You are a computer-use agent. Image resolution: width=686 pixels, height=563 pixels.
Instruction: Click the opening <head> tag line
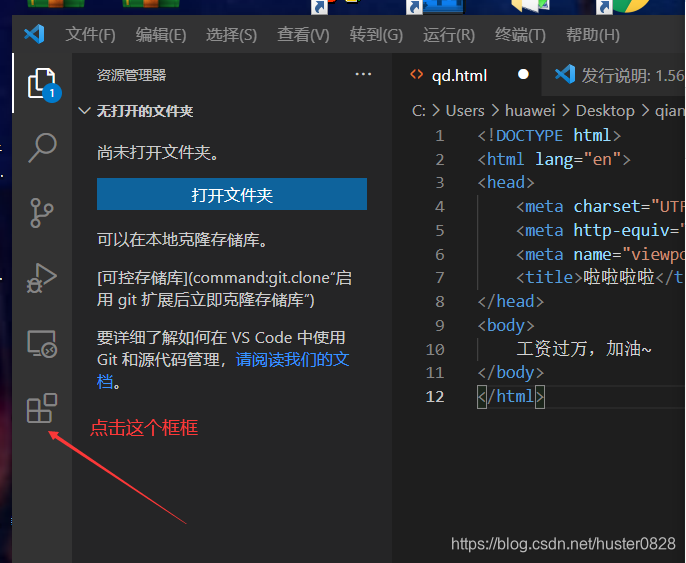click(506, 182)
